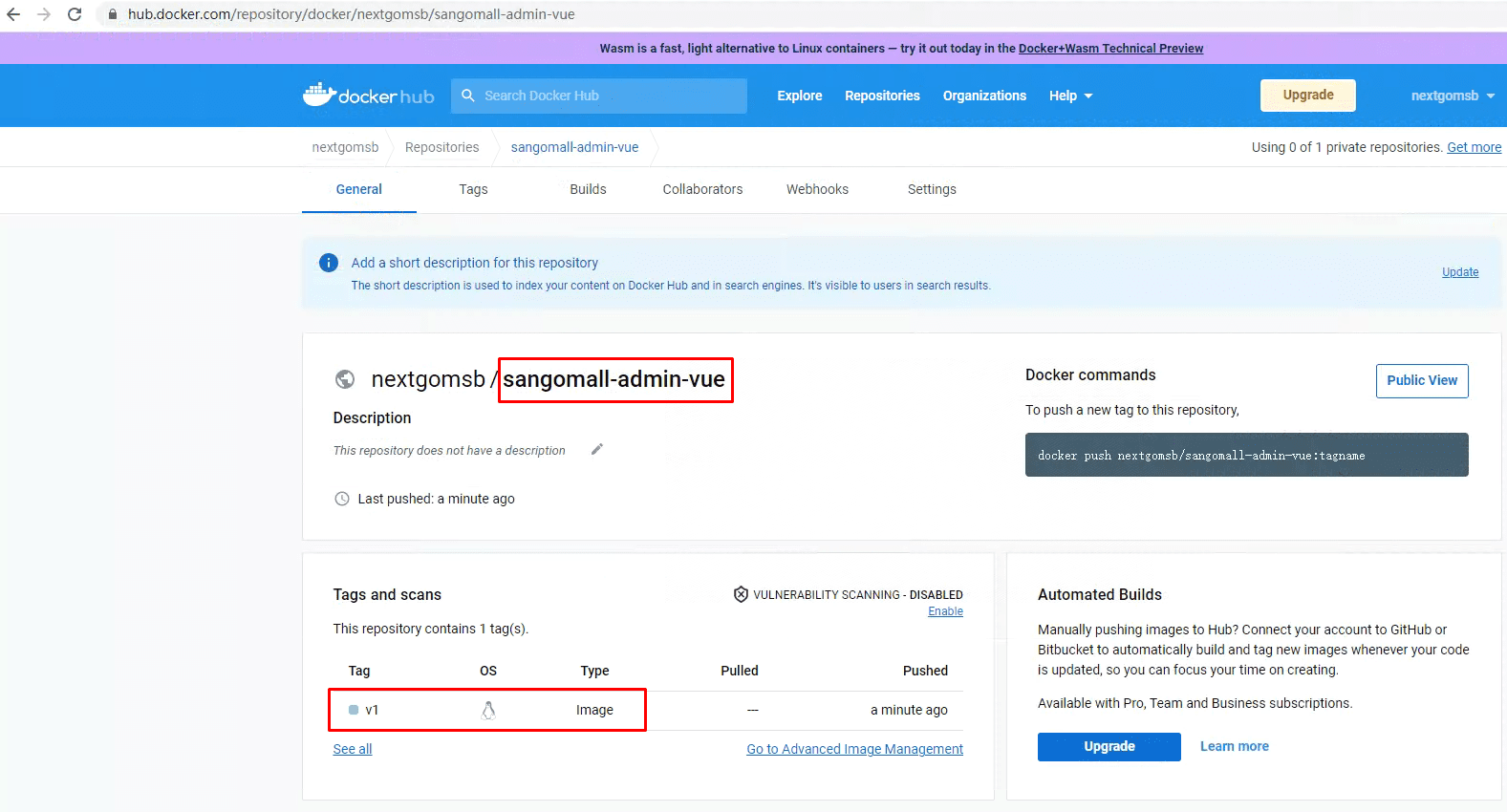Click 'Add a short description for this repository'
The image size is (1507, 812).
(475, 263)
